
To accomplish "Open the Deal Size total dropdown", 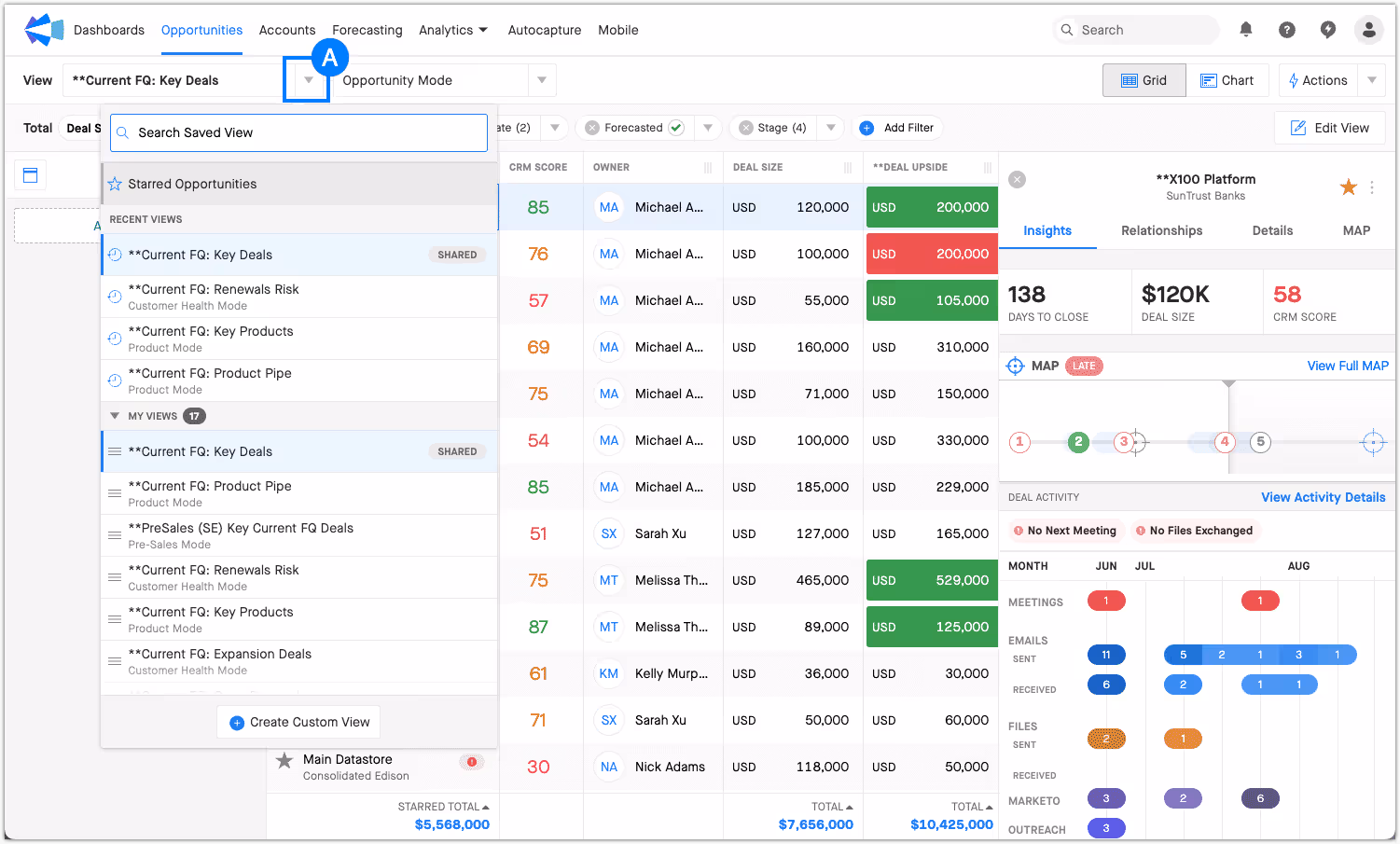I will coord(849,807).
